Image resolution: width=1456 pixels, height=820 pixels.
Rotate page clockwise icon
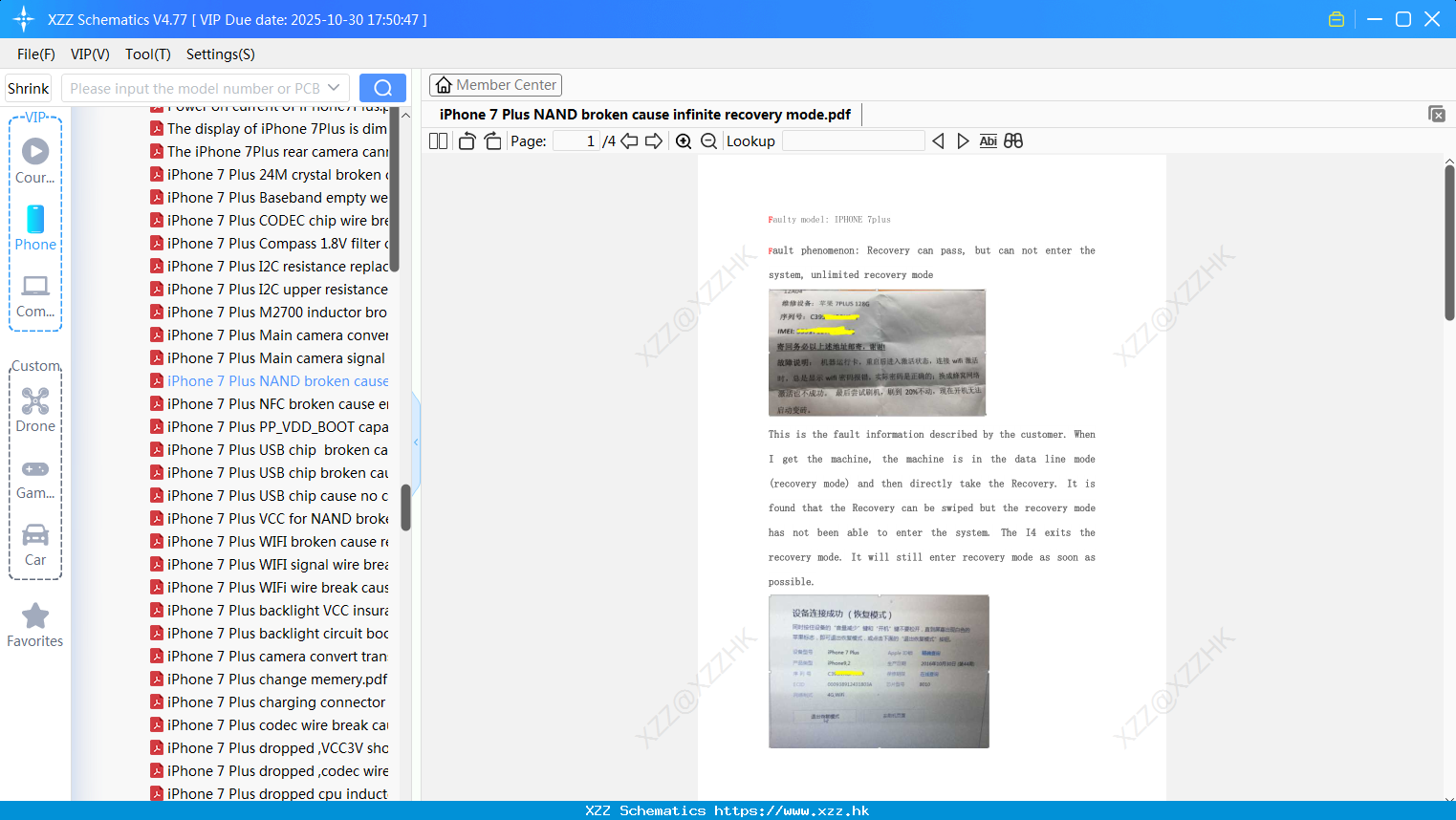point(493,140)
